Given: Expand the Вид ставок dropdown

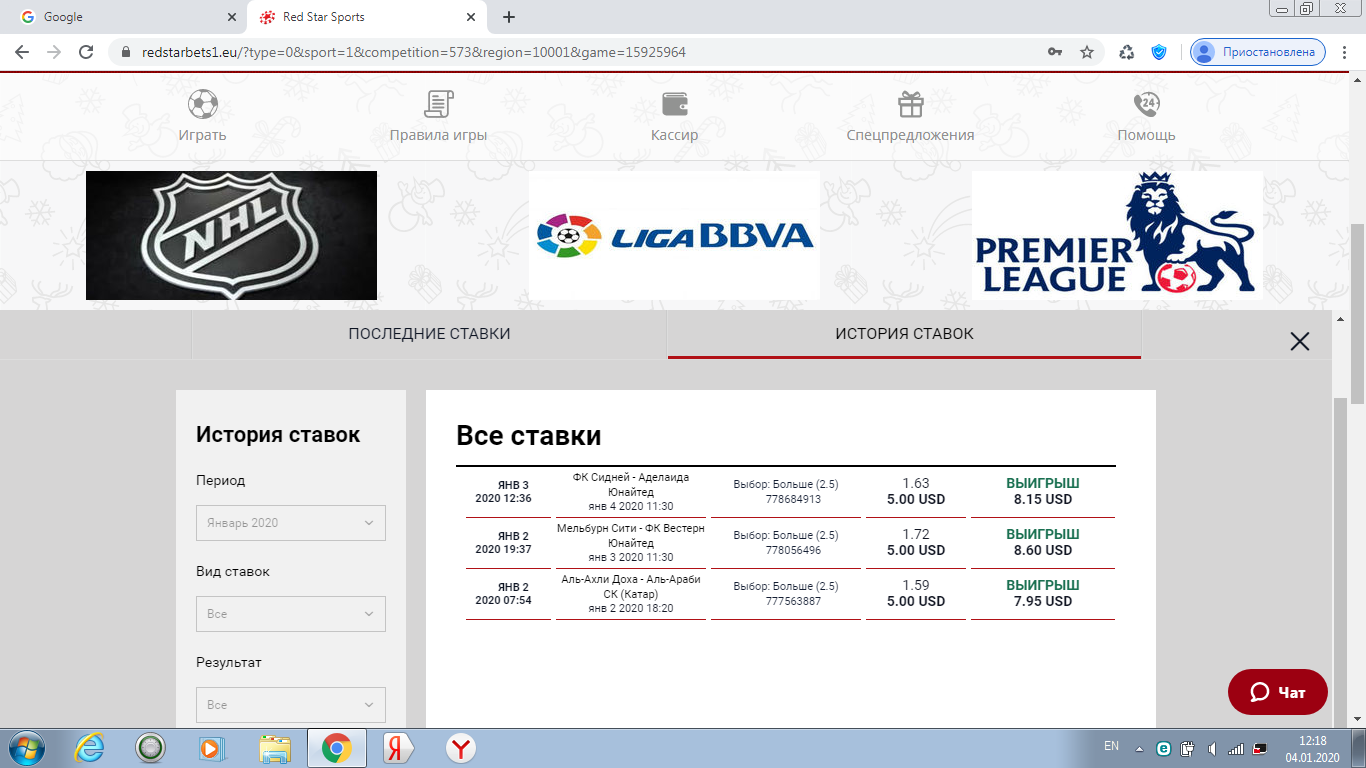Looking at the screenshot, I should 290,614.
